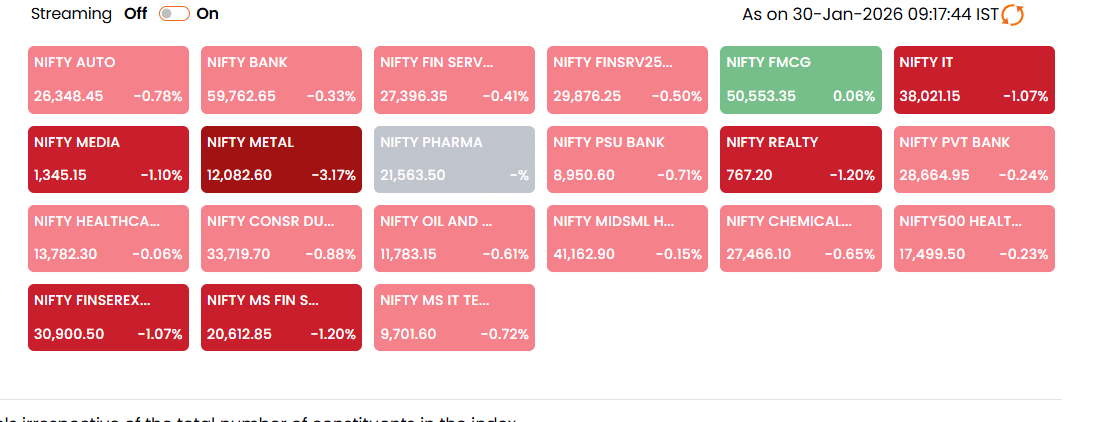Click the NIFTY CONSR DU... tile

tap(281, 238)
